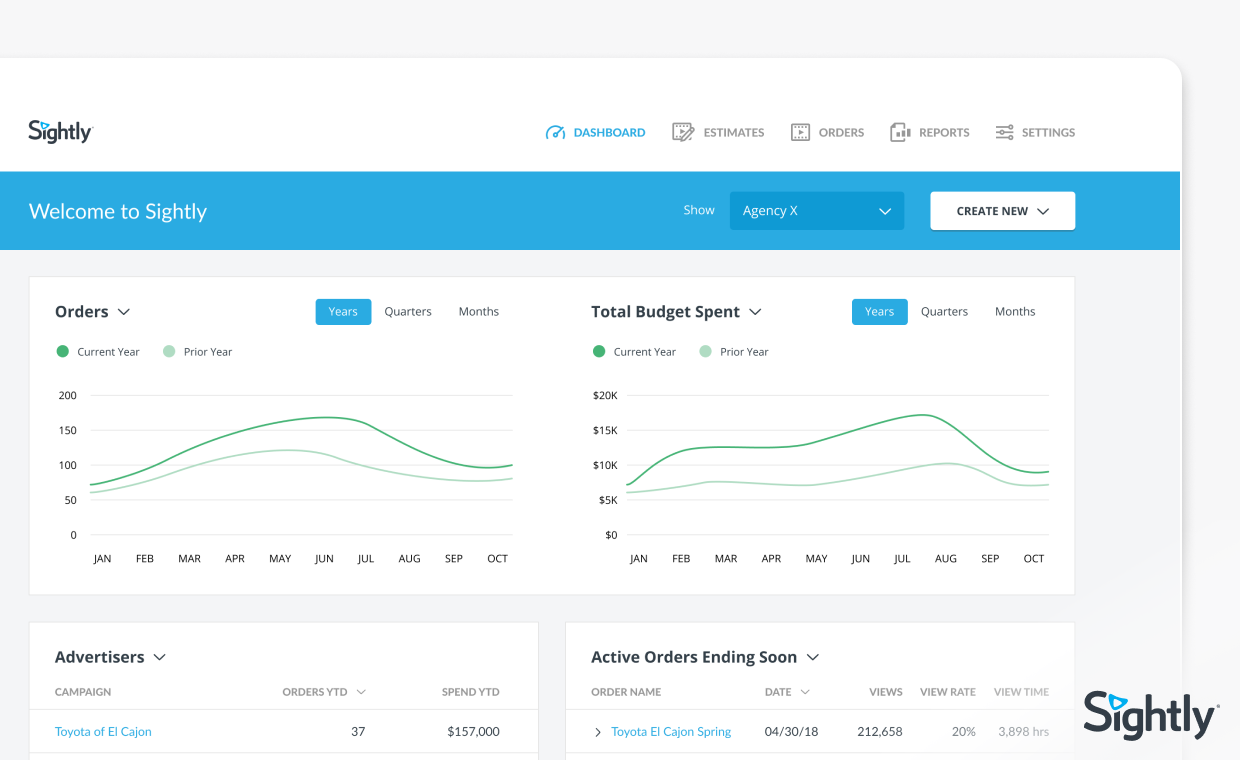The image size is (1240, 760).
Task: Select Quarters in Total Budget Spent chart
Action: coord(944,312)
